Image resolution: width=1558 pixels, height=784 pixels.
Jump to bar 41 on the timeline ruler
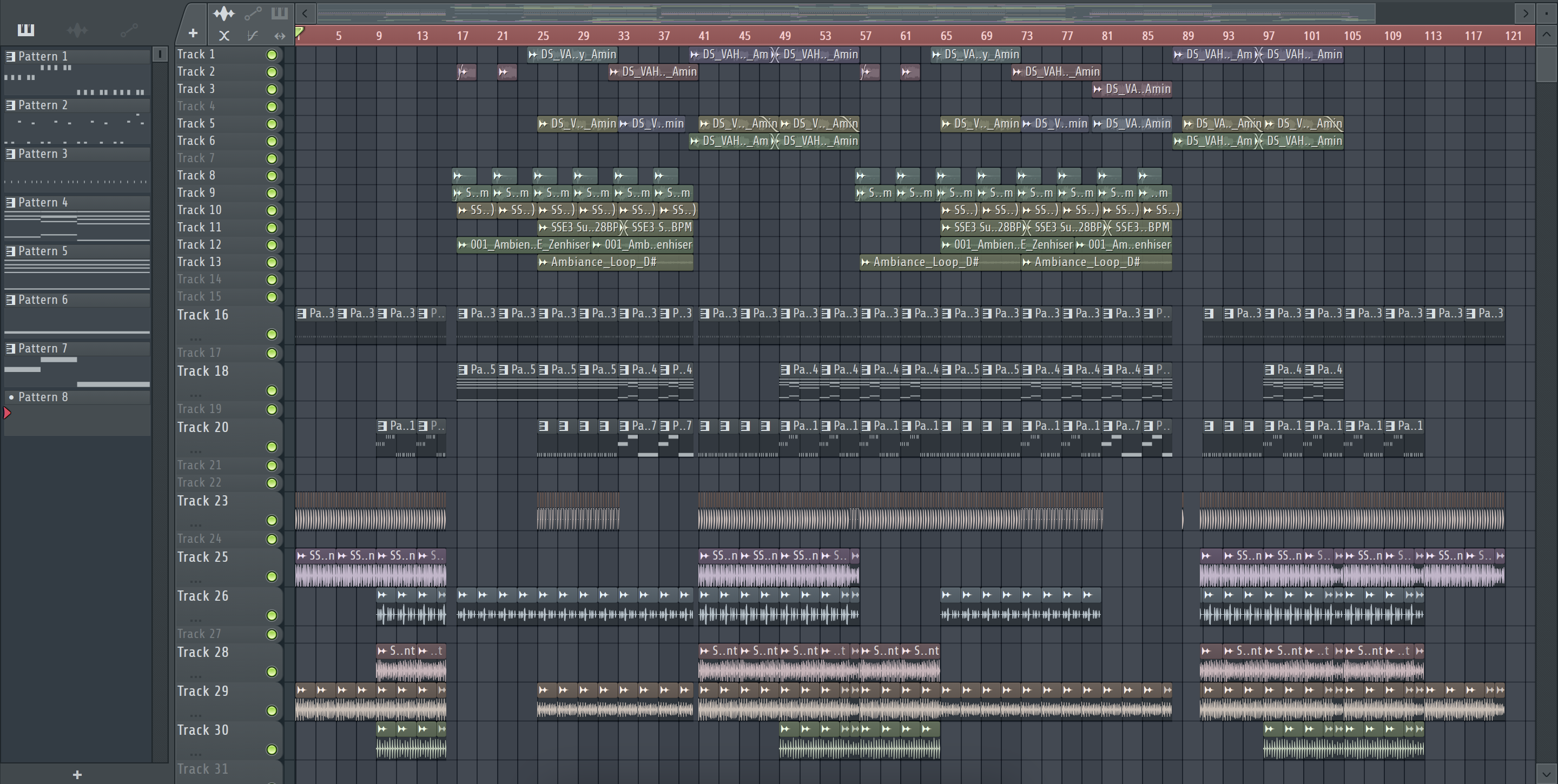pos(704,36)
